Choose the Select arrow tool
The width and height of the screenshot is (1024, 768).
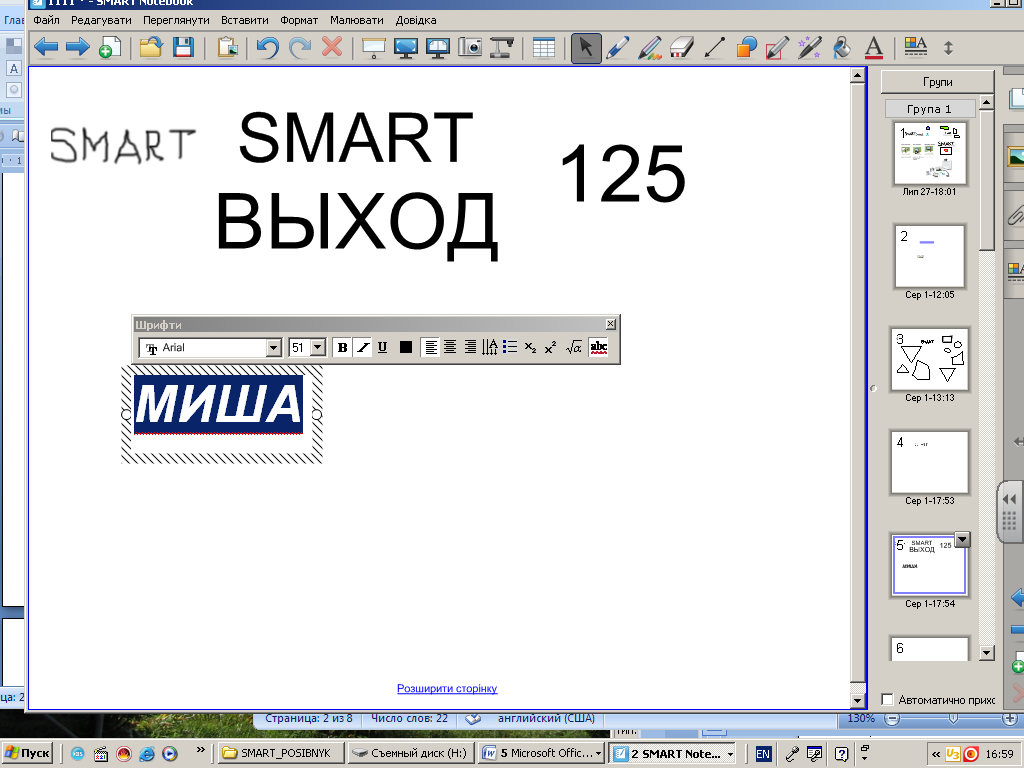point(586,48)
